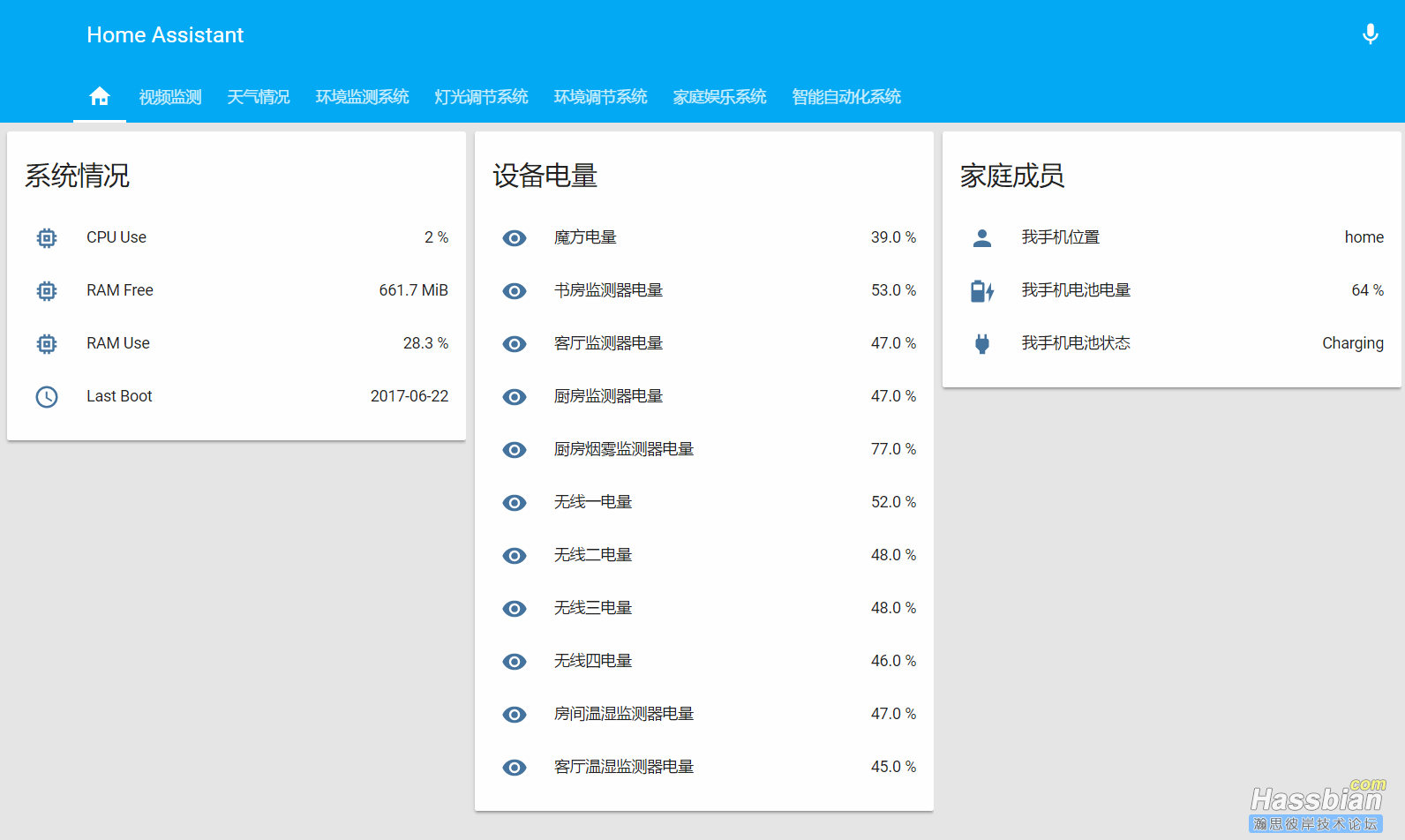Switch to the 视频监测 tab
The image size is (1405, 840).
pyautogui.click(x=170, y=97)
